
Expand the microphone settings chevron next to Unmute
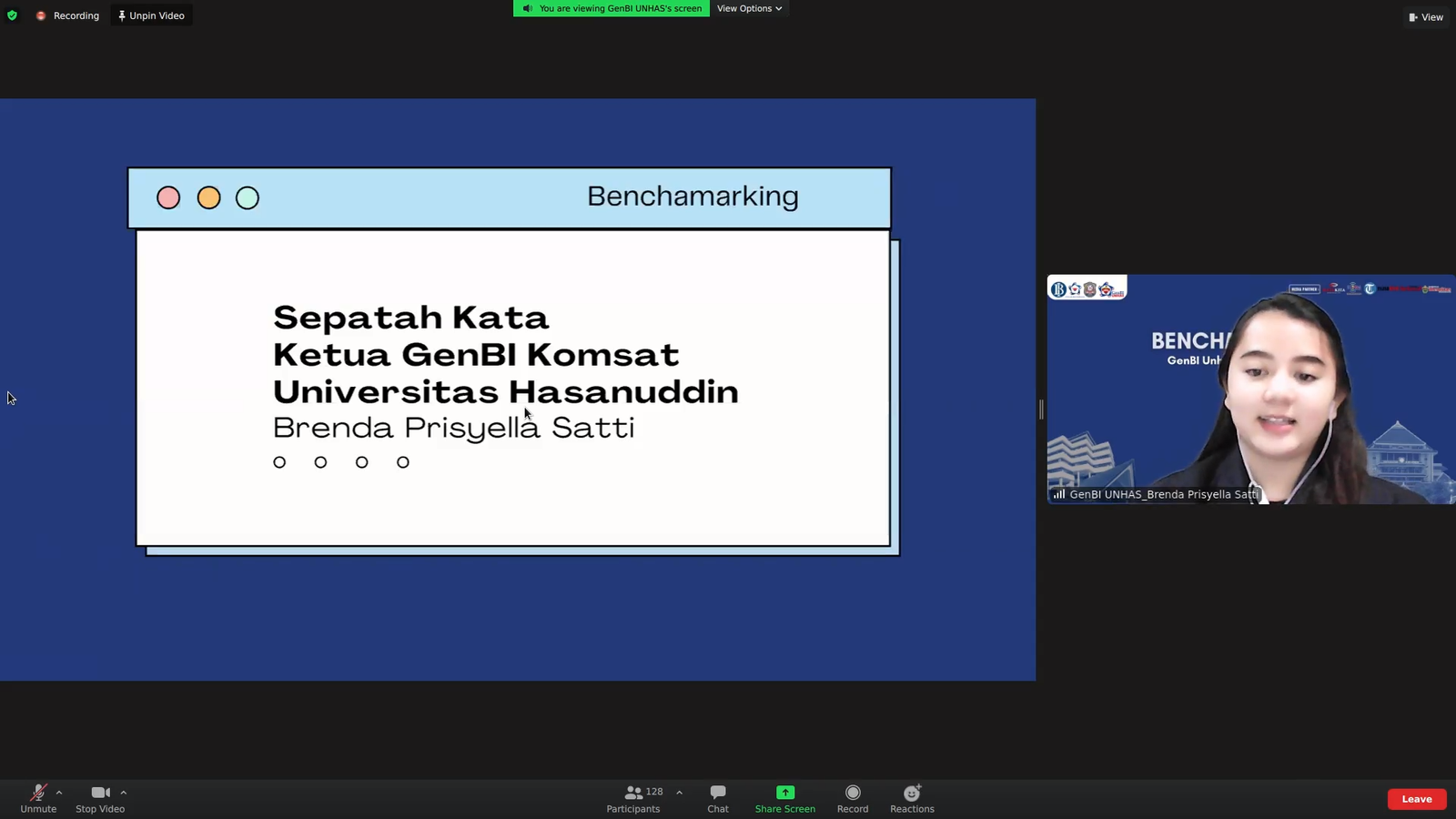point(58,792)
